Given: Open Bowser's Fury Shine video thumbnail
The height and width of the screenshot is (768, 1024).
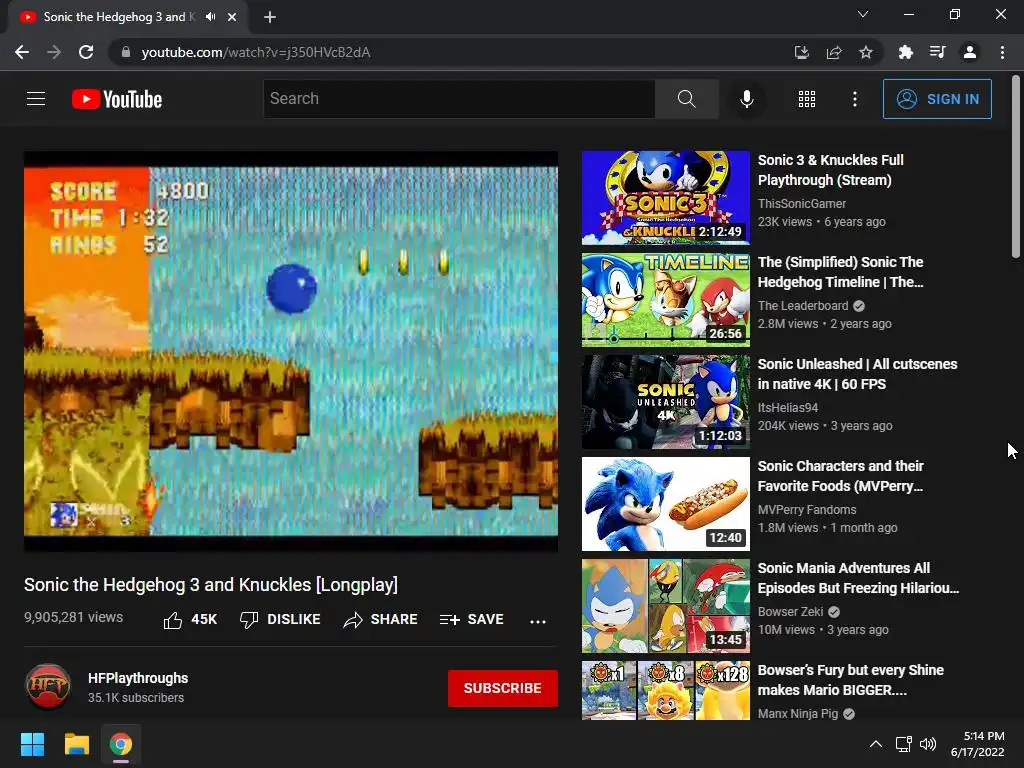Looking at the screenshot, I should 665,690.
